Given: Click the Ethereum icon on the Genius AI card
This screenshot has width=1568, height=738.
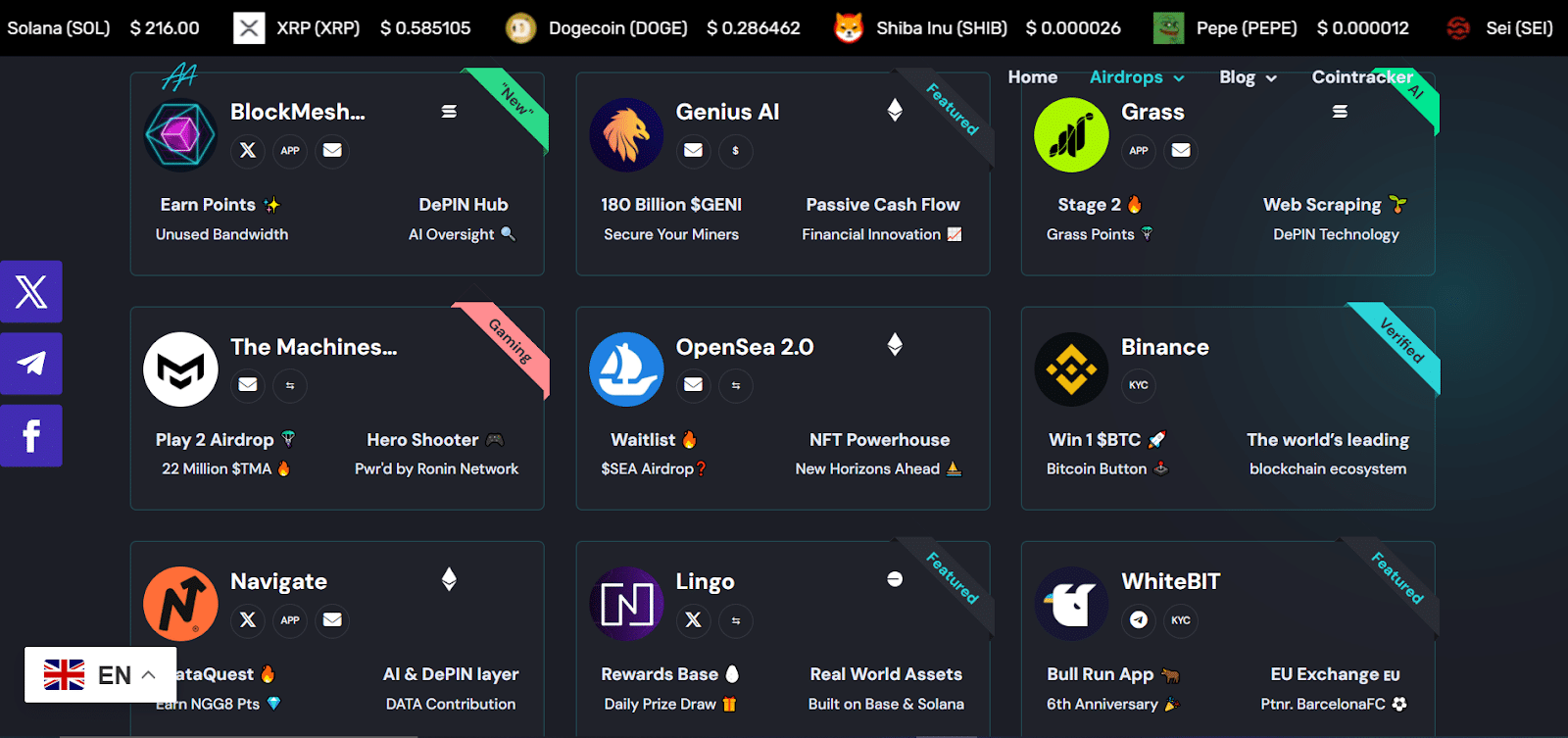Looking at the screenshot, I should (895, 110).
